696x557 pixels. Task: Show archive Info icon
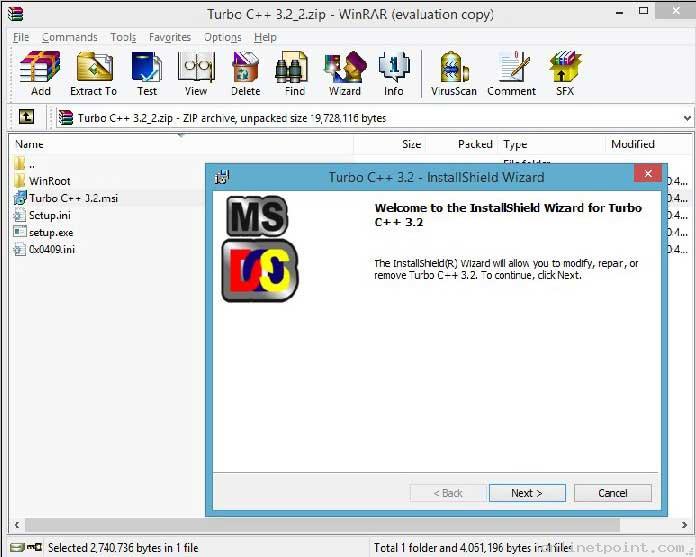coord(394,73)
